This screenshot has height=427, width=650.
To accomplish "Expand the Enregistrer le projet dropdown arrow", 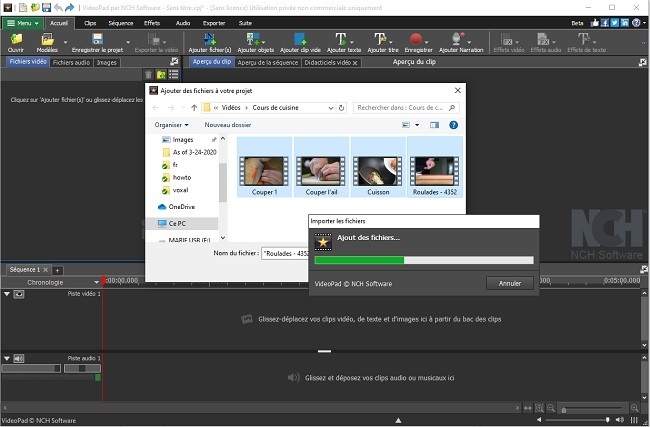I will coord(128,42).
